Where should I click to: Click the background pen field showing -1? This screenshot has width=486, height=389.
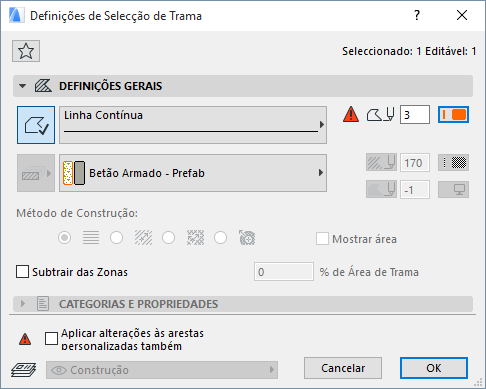pos(415,190)
